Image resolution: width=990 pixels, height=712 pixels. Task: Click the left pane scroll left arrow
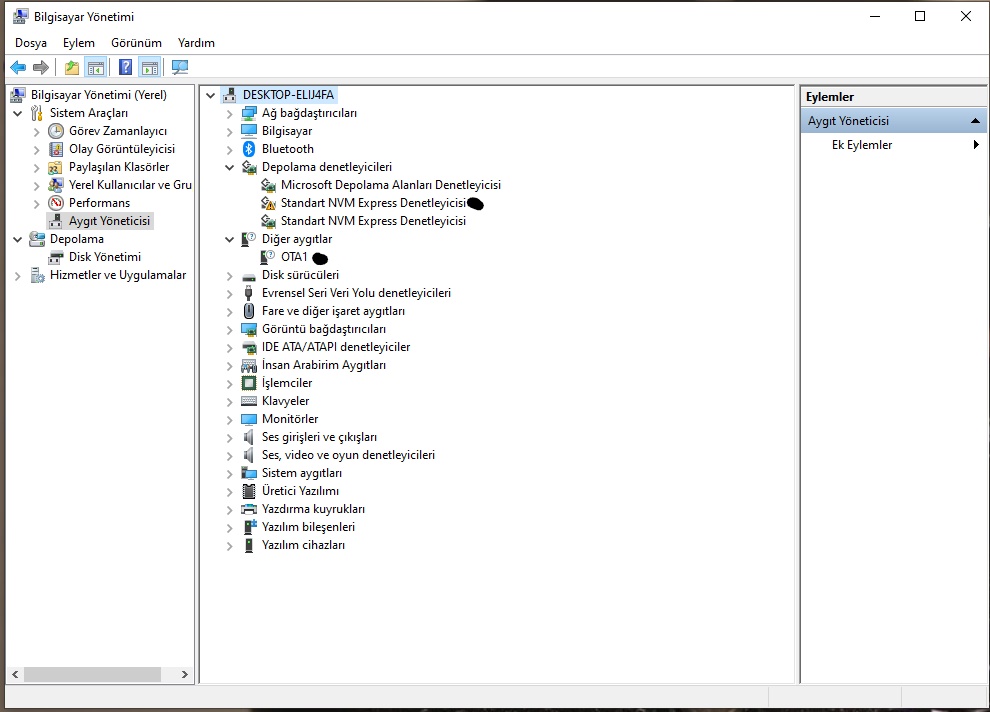click(15, 674)
